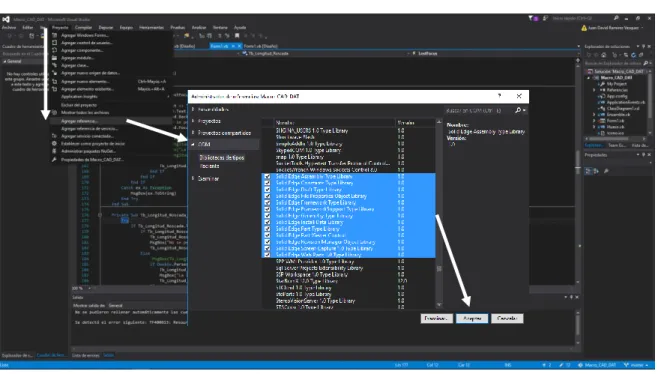658x374 pixels.
Task: Uncheck Solid Edge File Properties Object Library
Action: click(x=267, y=196)
